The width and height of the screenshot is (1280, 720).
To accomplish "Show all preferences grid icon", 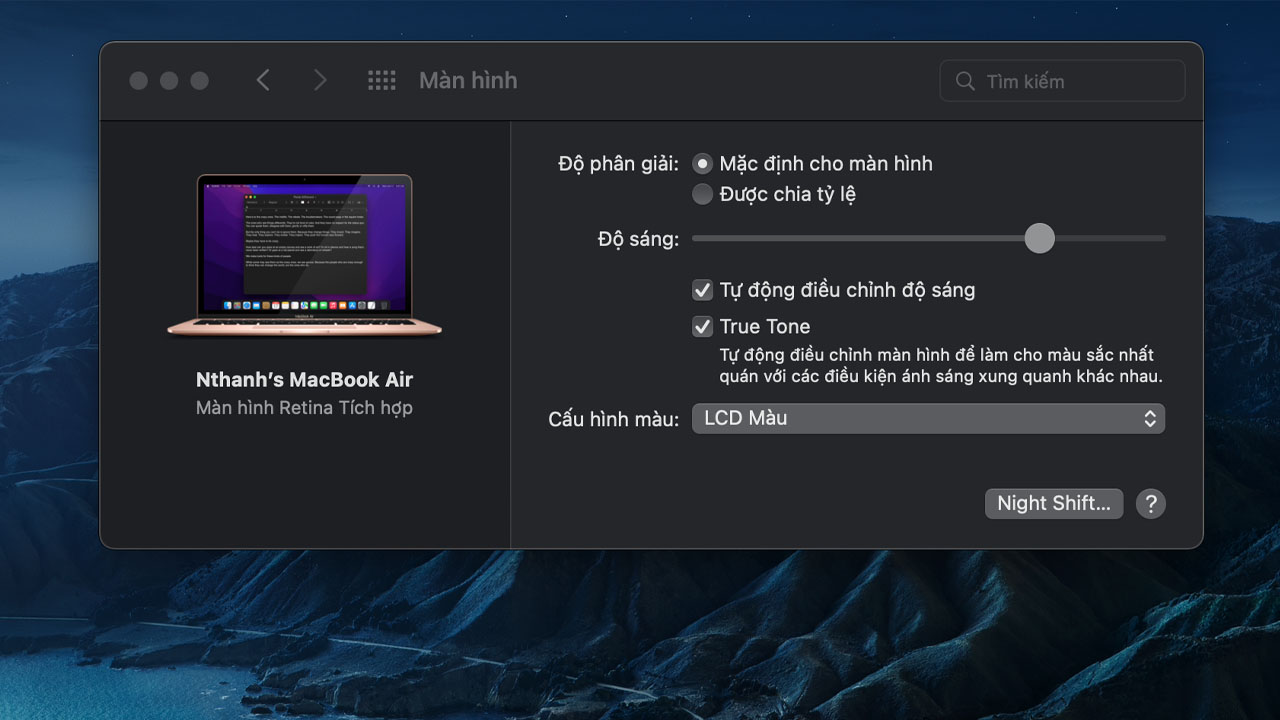I will 382,81.
